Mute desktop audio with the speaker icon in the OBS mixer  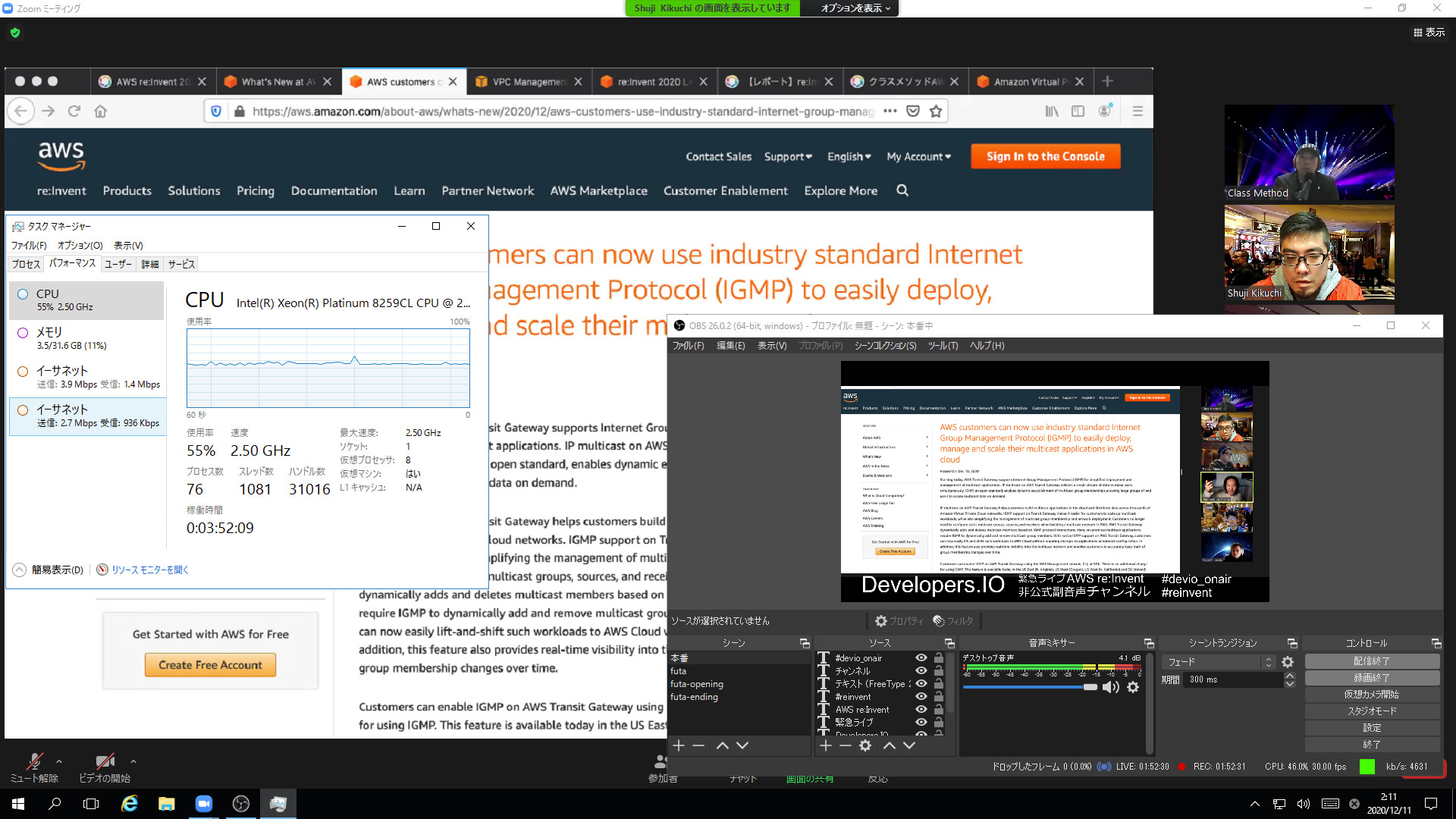(1110, 687)
